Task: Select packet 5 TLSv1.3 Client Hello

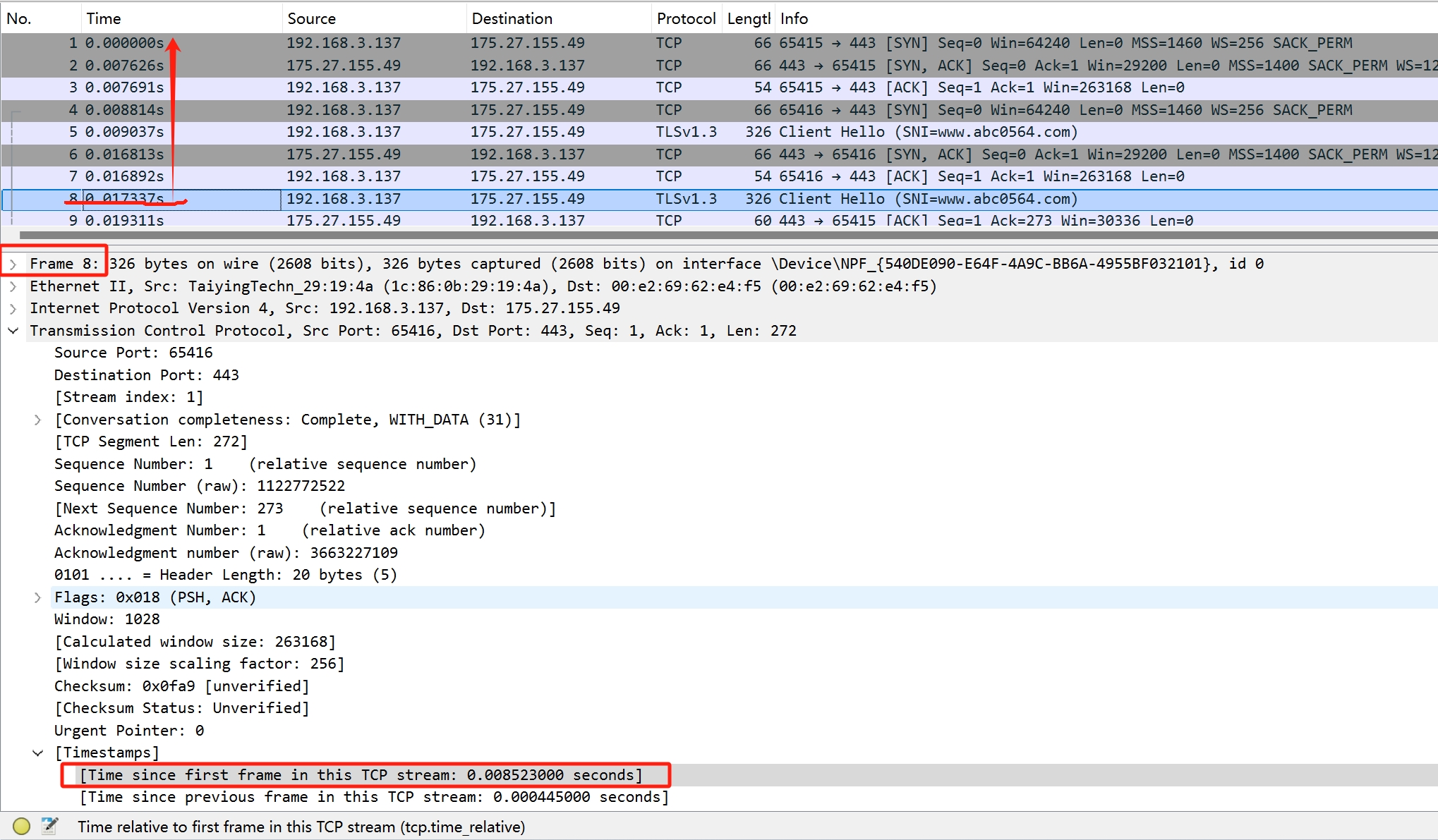Action: tap(564, 133)
